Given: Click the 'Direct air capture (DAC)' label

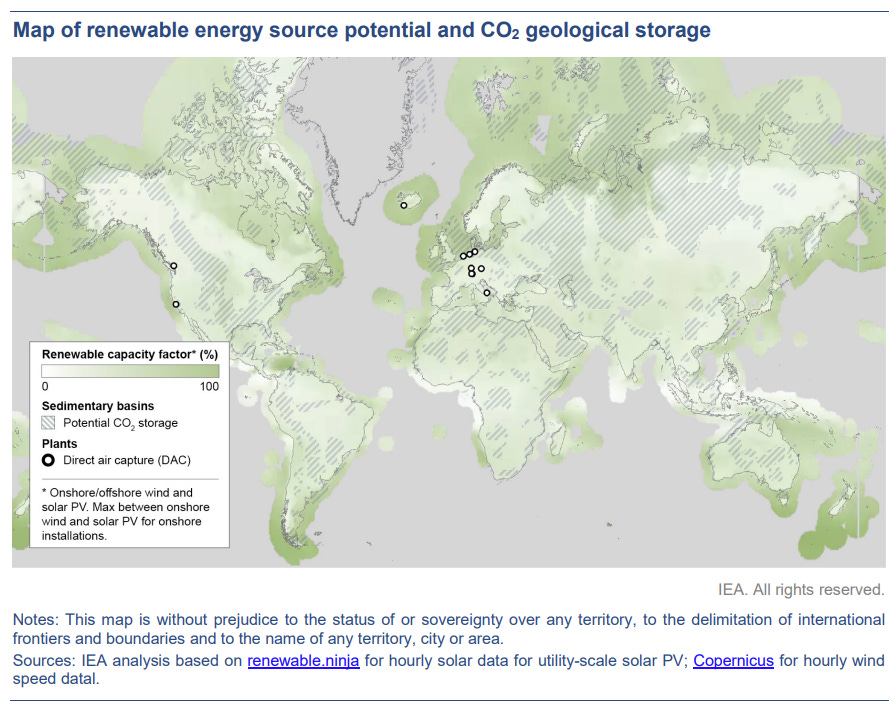Looking at the screenshot, I should (x=127, y=460).
